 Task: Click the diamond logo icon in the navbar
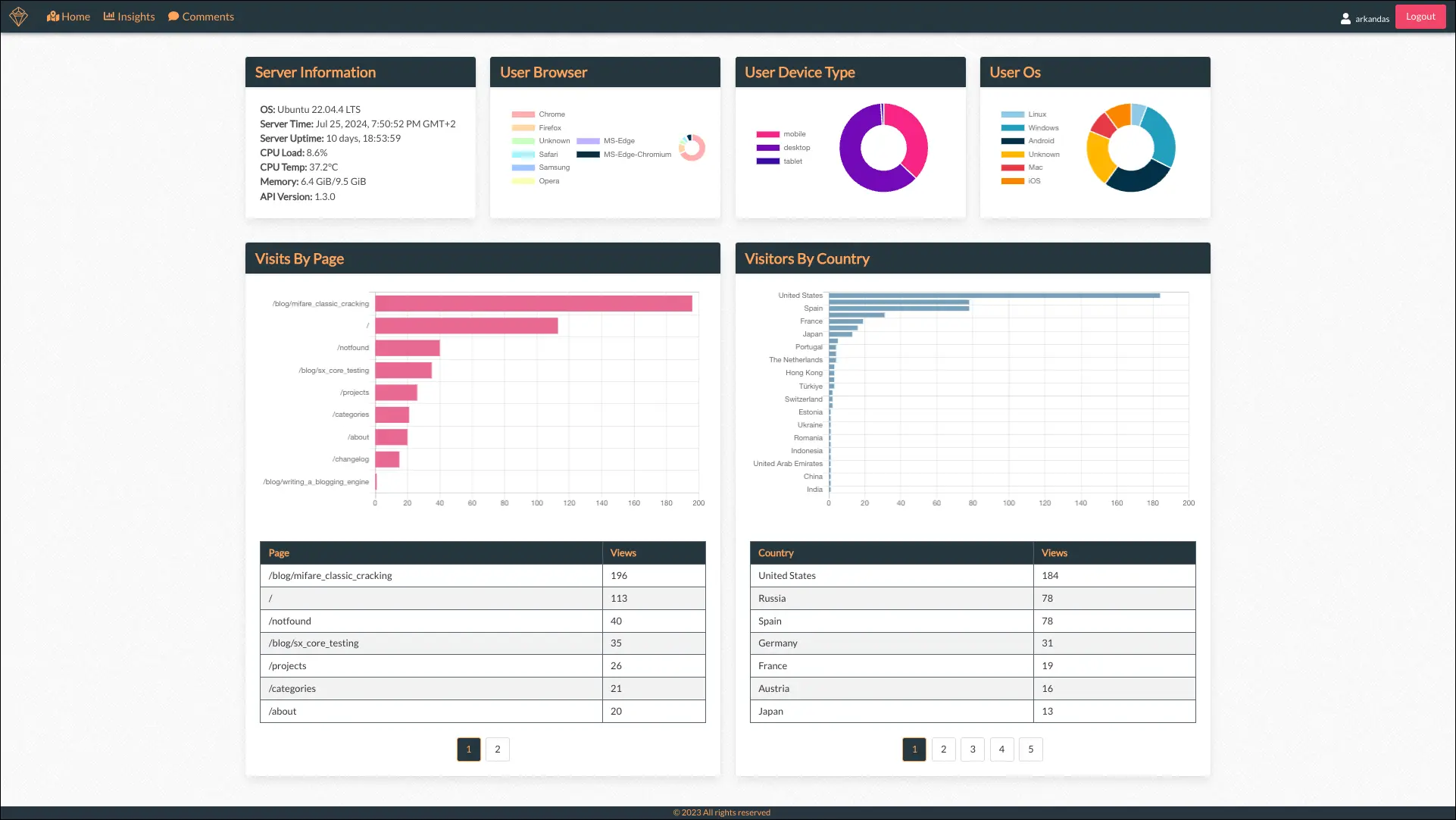click(19, 17)
